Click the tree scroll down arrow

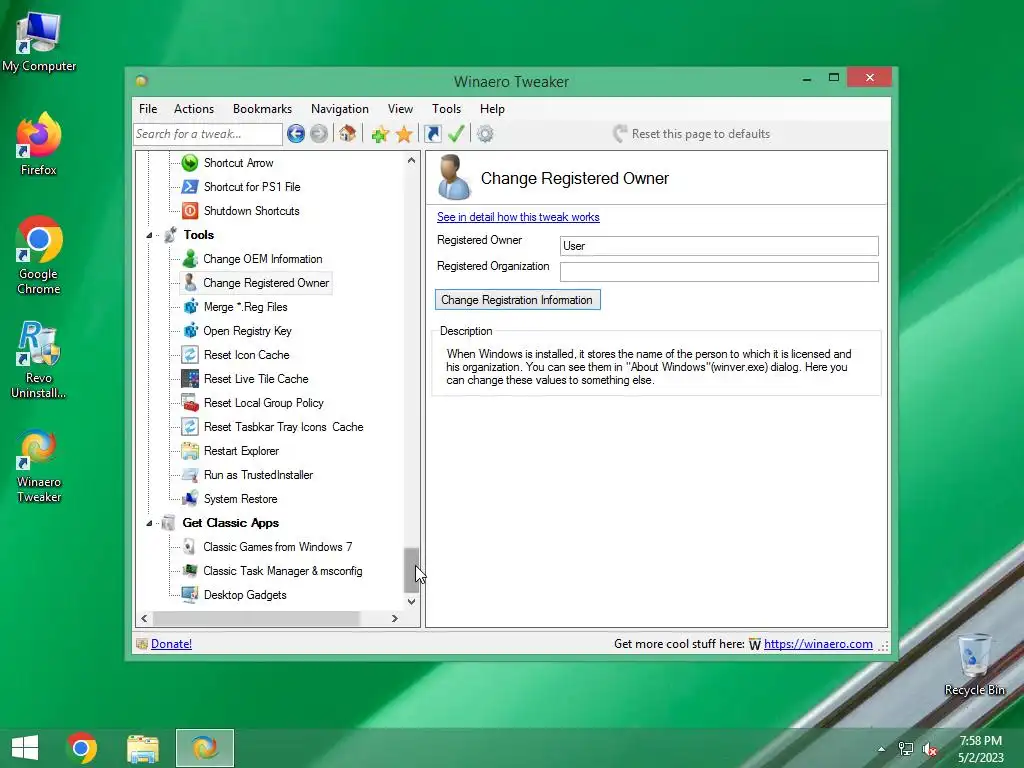tap(411, 602)
